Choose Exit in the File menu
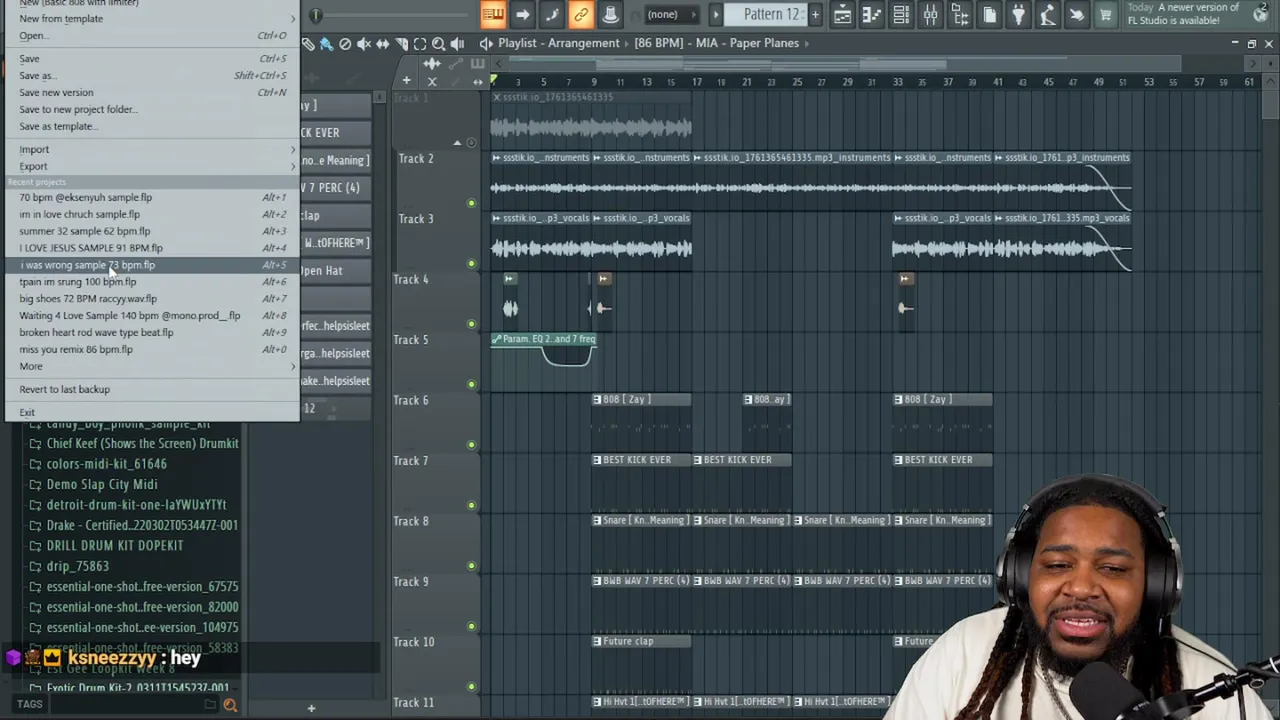 151,413
